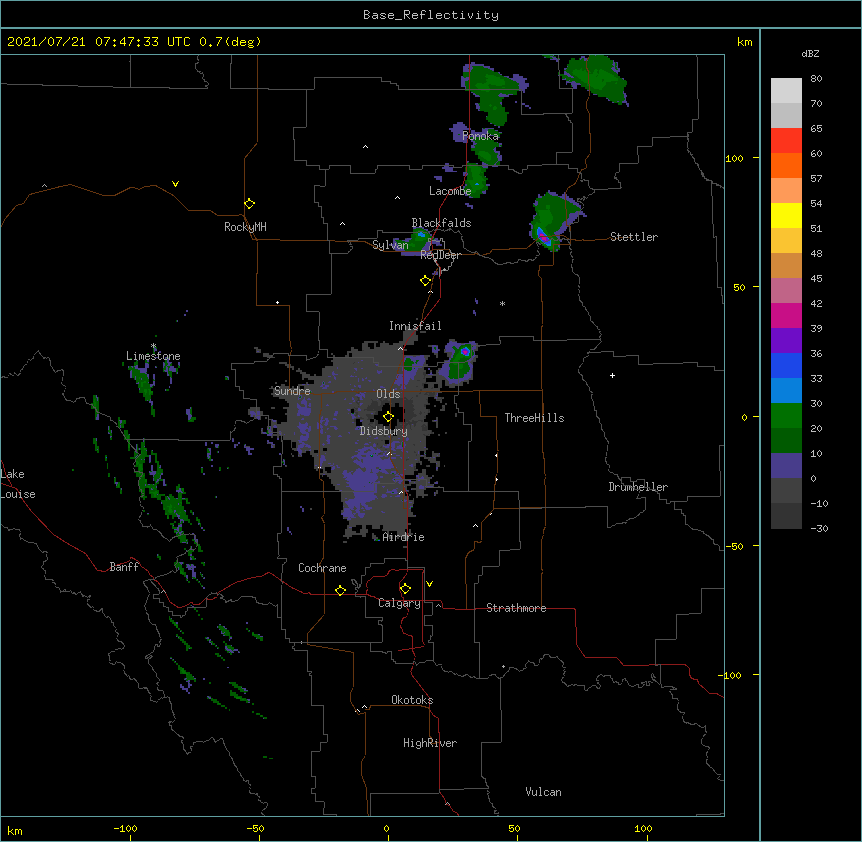Click the Innisfail city label
This screenshot has width=862, height=842.
click(415, 326)
